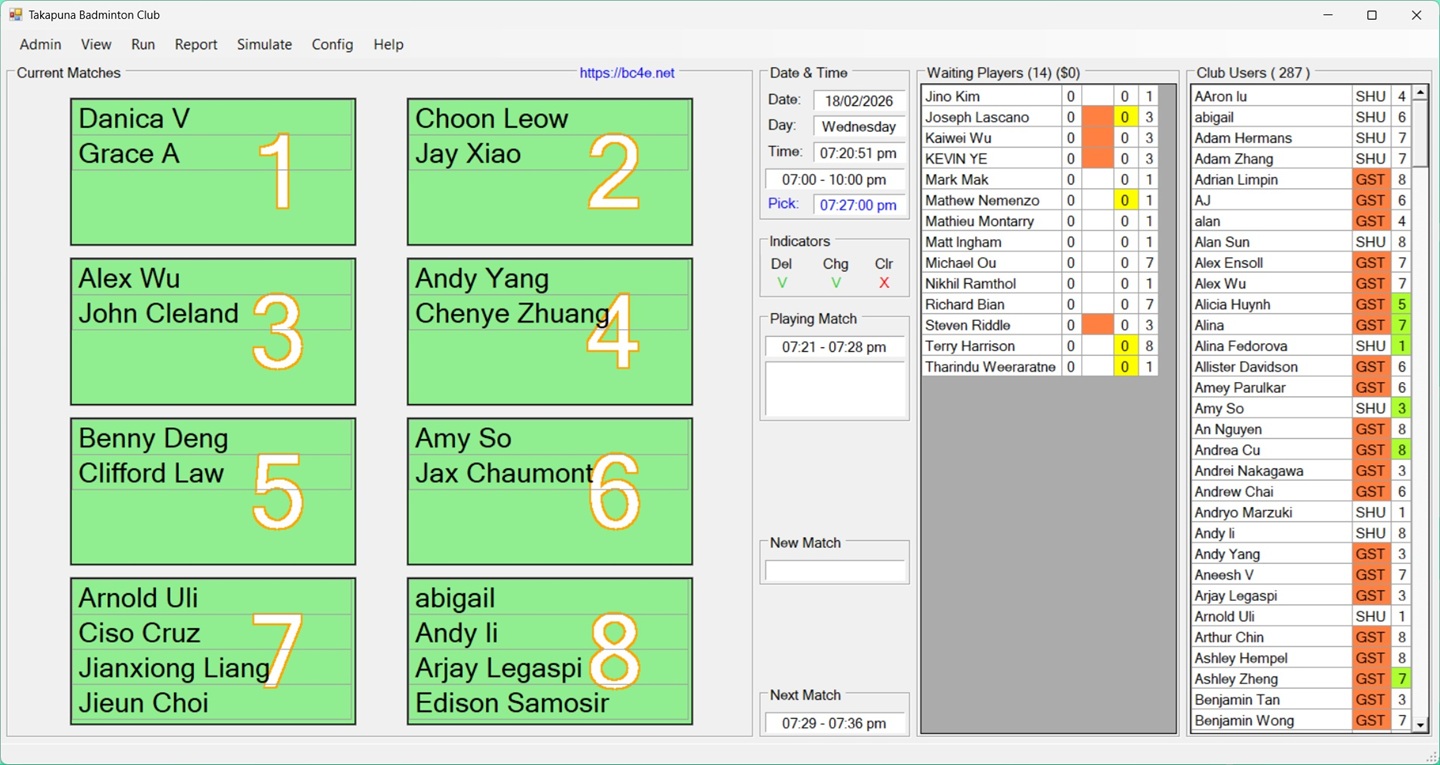Click the Club Users scrollbar up arrow

[1421, 94]
